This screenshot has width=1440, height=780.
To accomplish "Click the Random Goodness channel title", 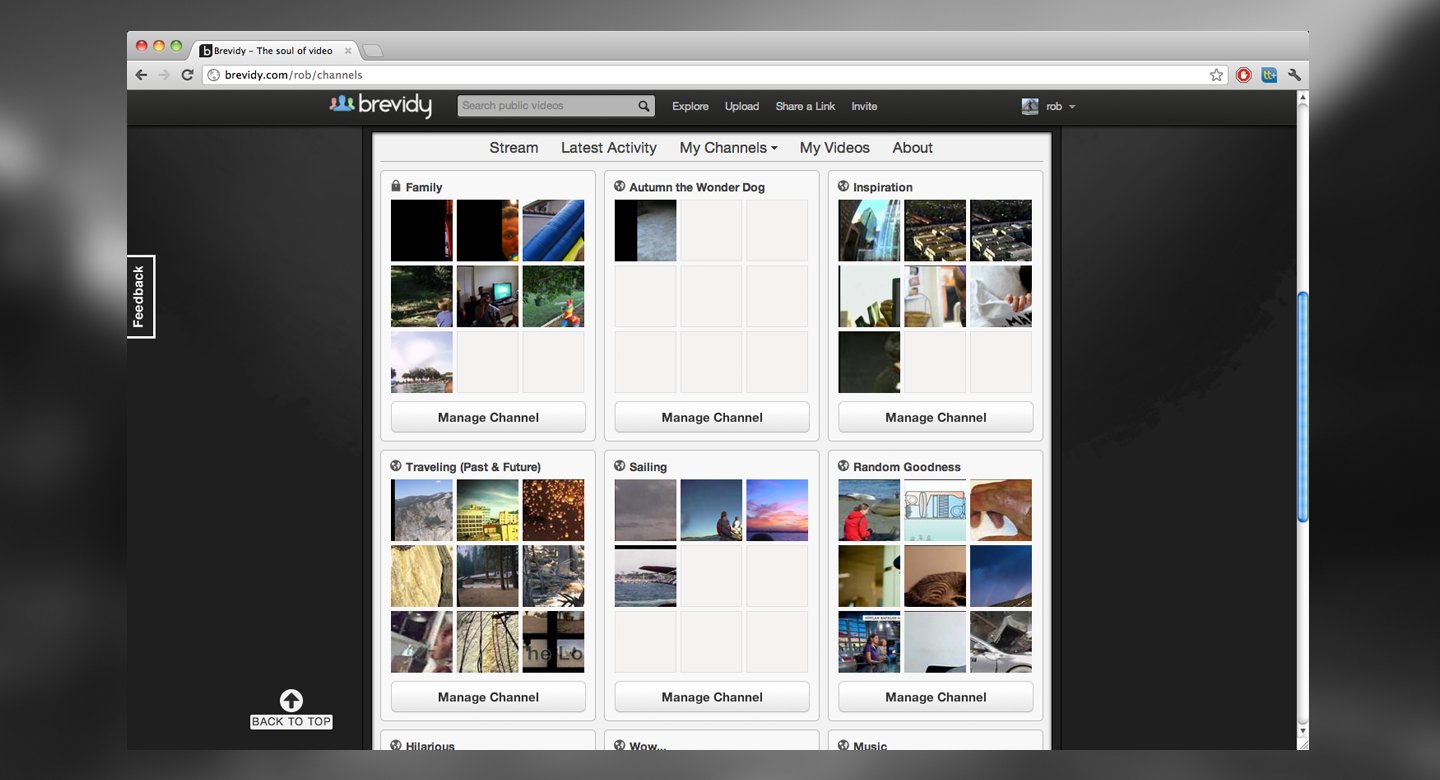I will tap(907, 467).
